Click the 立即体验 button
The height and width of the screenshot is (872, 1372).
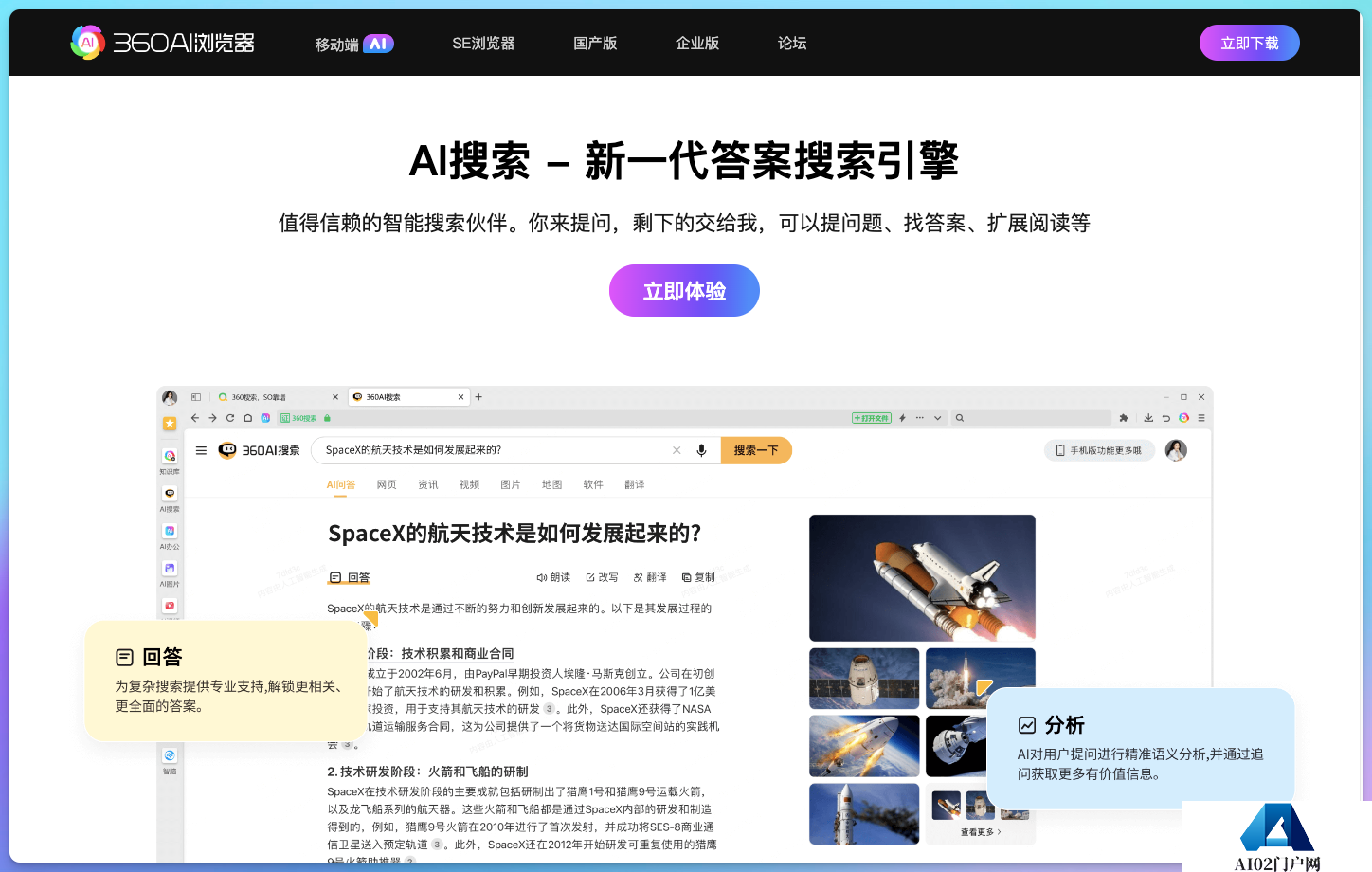pyautogui.click(x=684, y=291)
